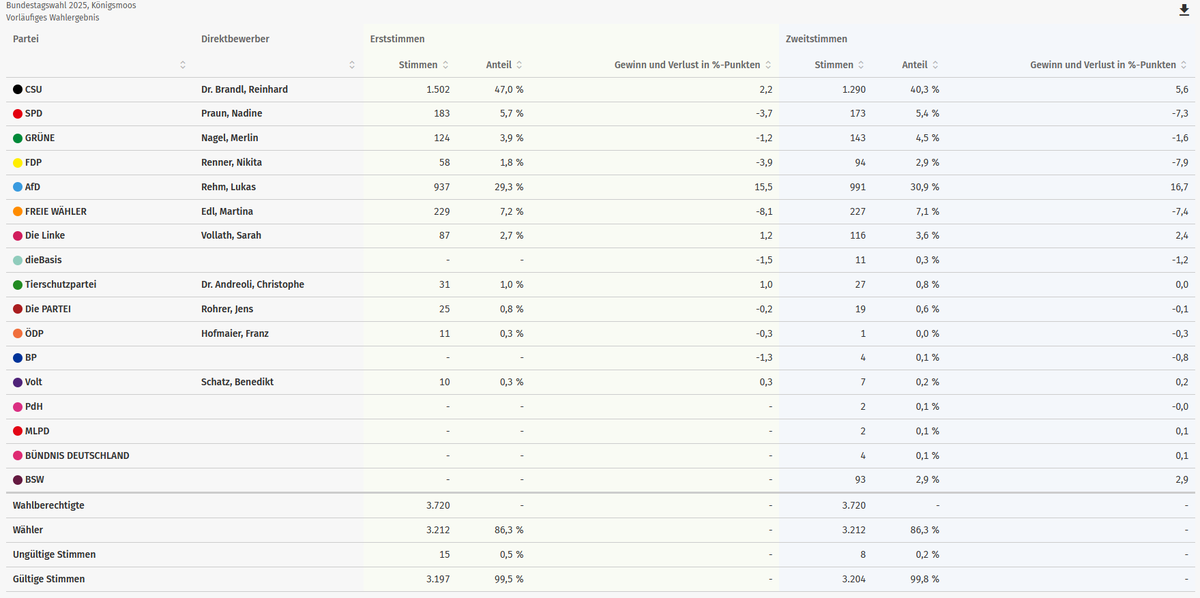Sort Zweitstimmen Gewinn und Verlust column
Screen dimensions: 1200x598
point(1184,65)
